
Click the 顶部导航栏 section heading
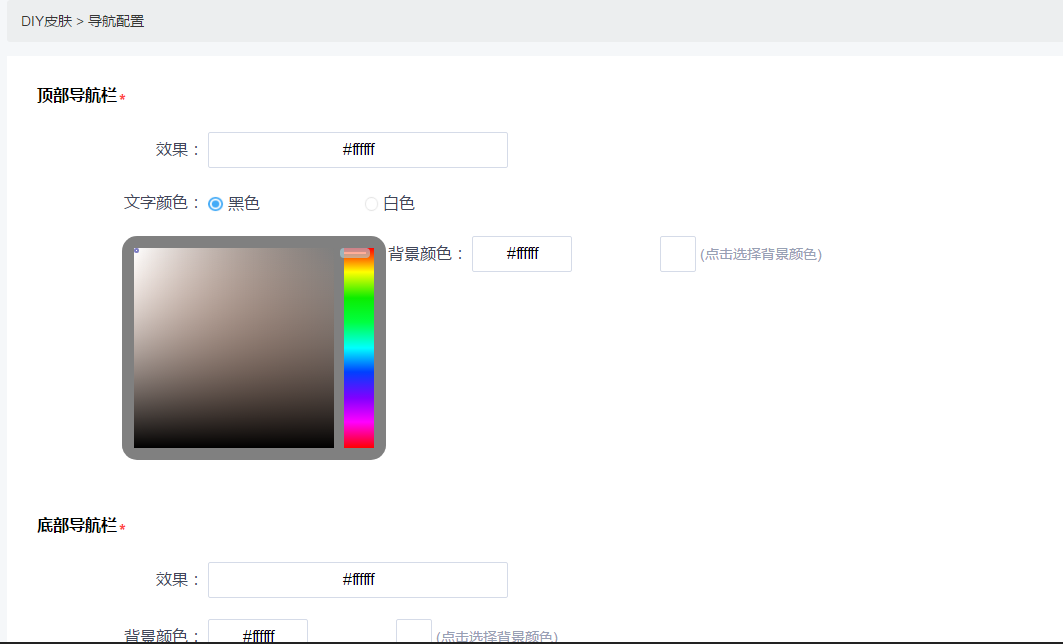coord(77,96)
